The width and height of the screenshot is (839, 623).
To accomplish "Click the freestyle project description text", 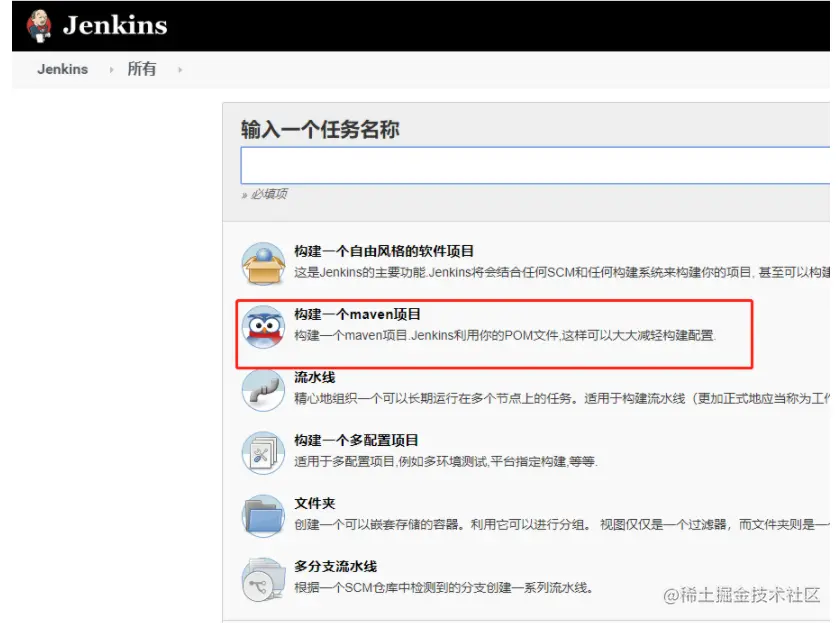I will pyautogui.click(x=562, y=272).
